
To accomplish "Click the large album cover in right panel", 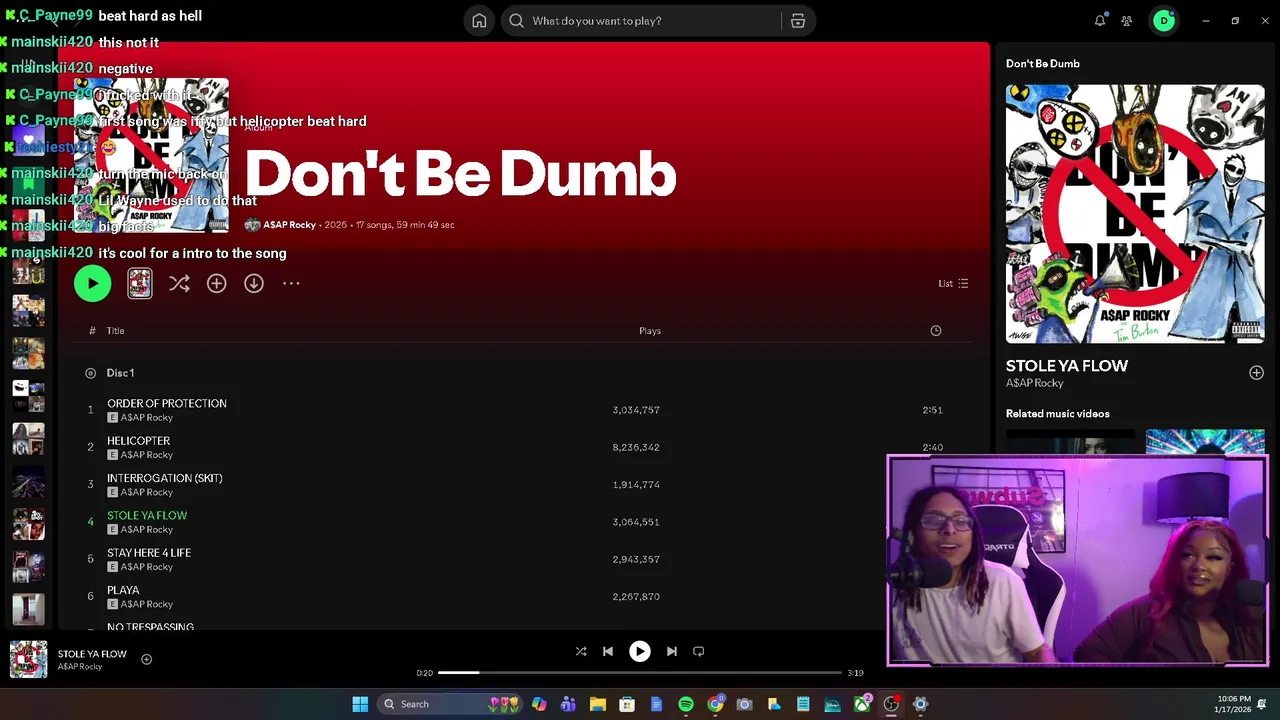I will coord(1135,214).
